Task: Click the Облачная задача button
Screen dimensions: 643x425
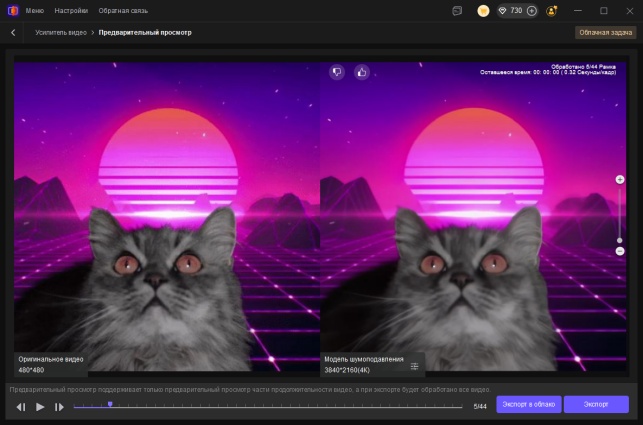Action: pyautogui.click(x=605, y=32)
